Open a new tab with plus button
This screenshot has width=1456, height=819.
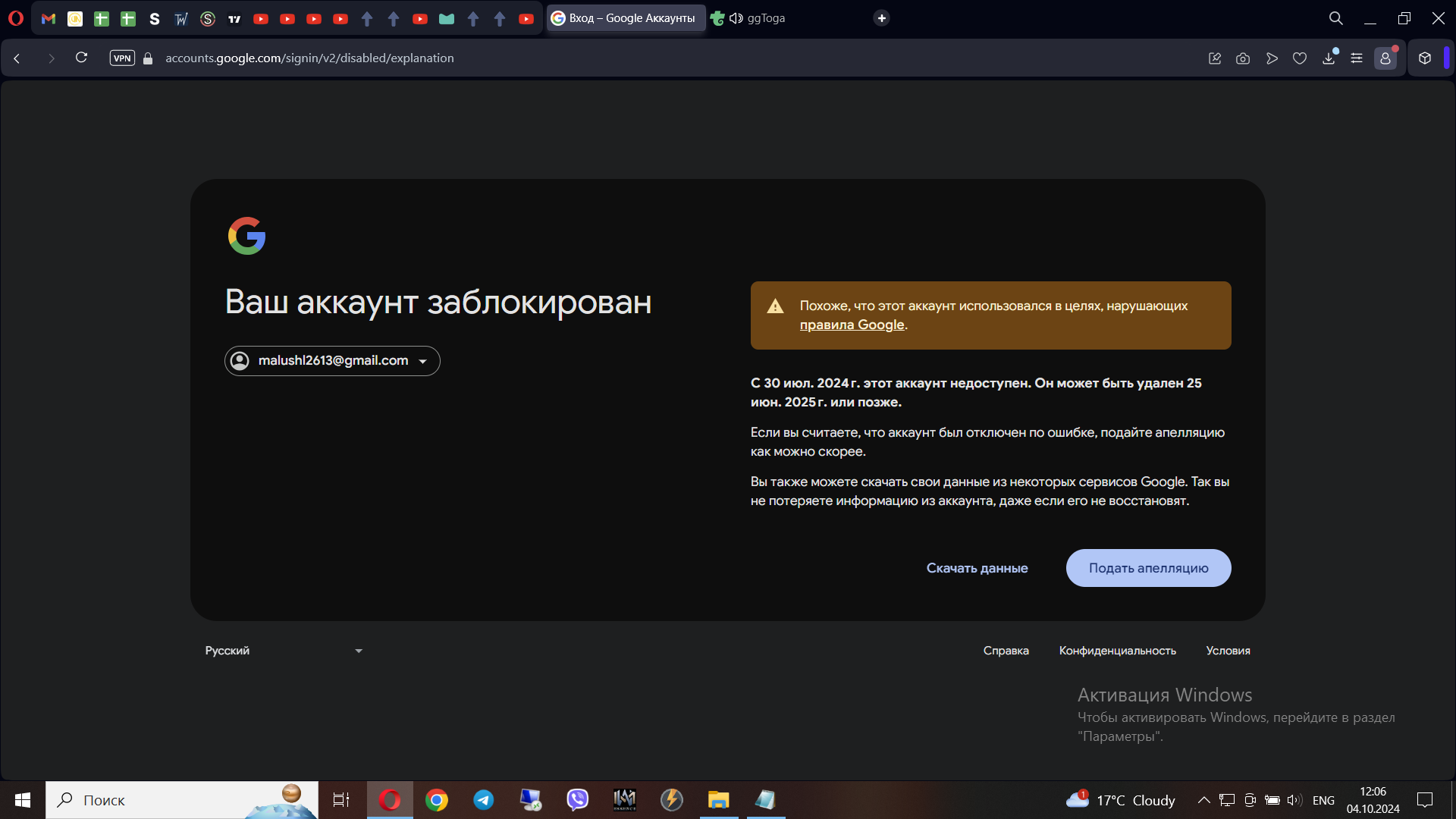point(881,18)
